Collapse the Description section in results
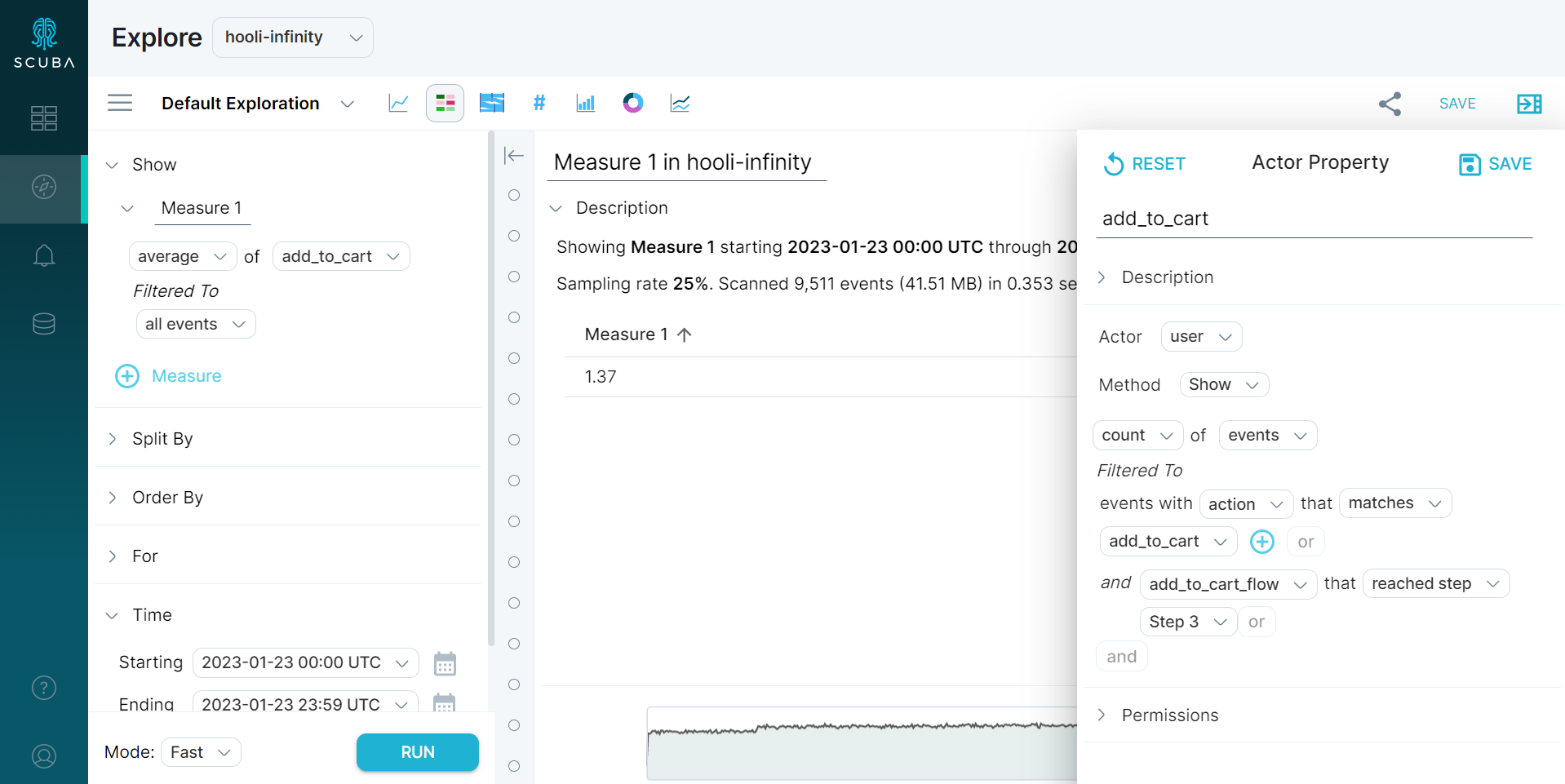The image size is (1565, 784). pyautogui.click(x=556, y=208)
